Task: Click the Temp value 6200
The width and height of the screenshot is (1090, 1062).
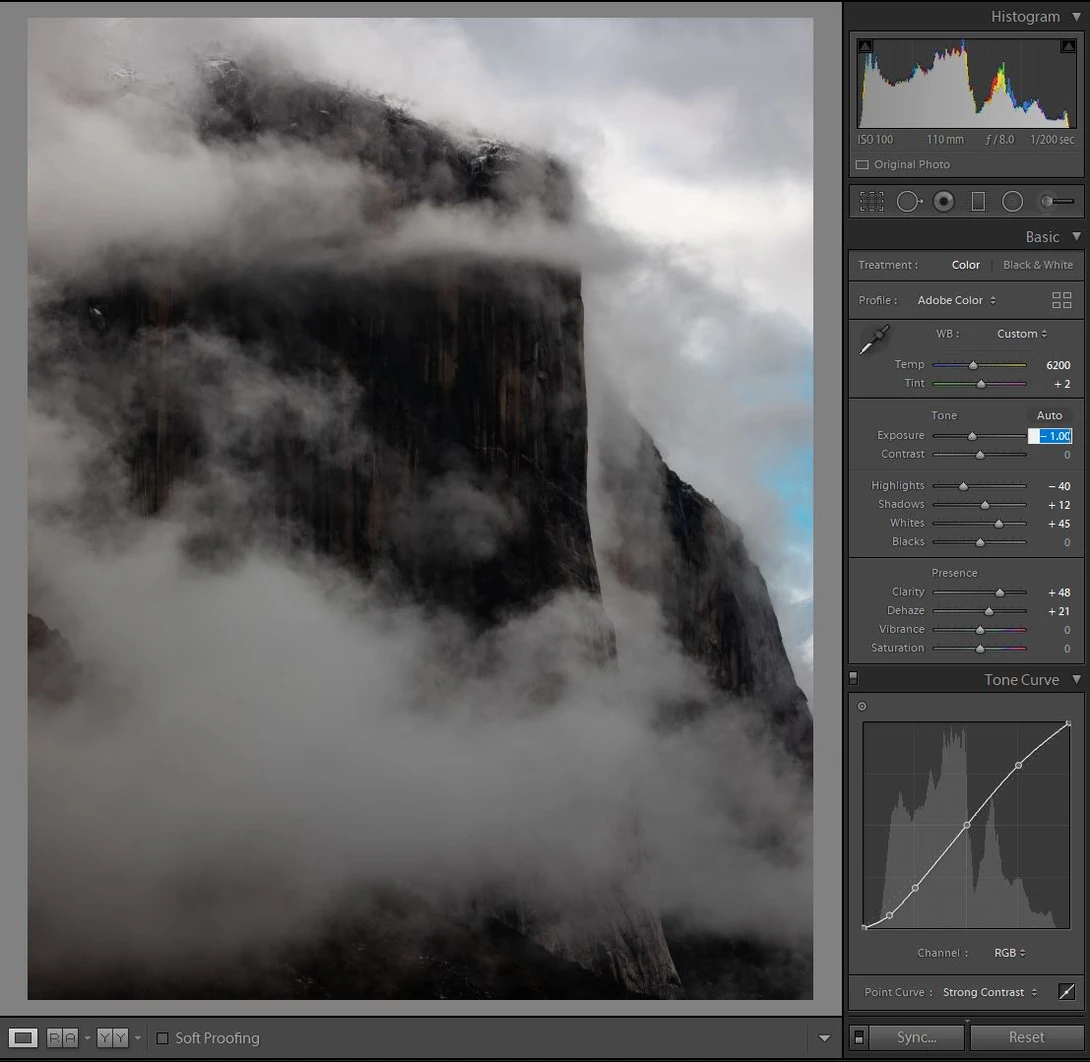Action: coord(1057,365)
